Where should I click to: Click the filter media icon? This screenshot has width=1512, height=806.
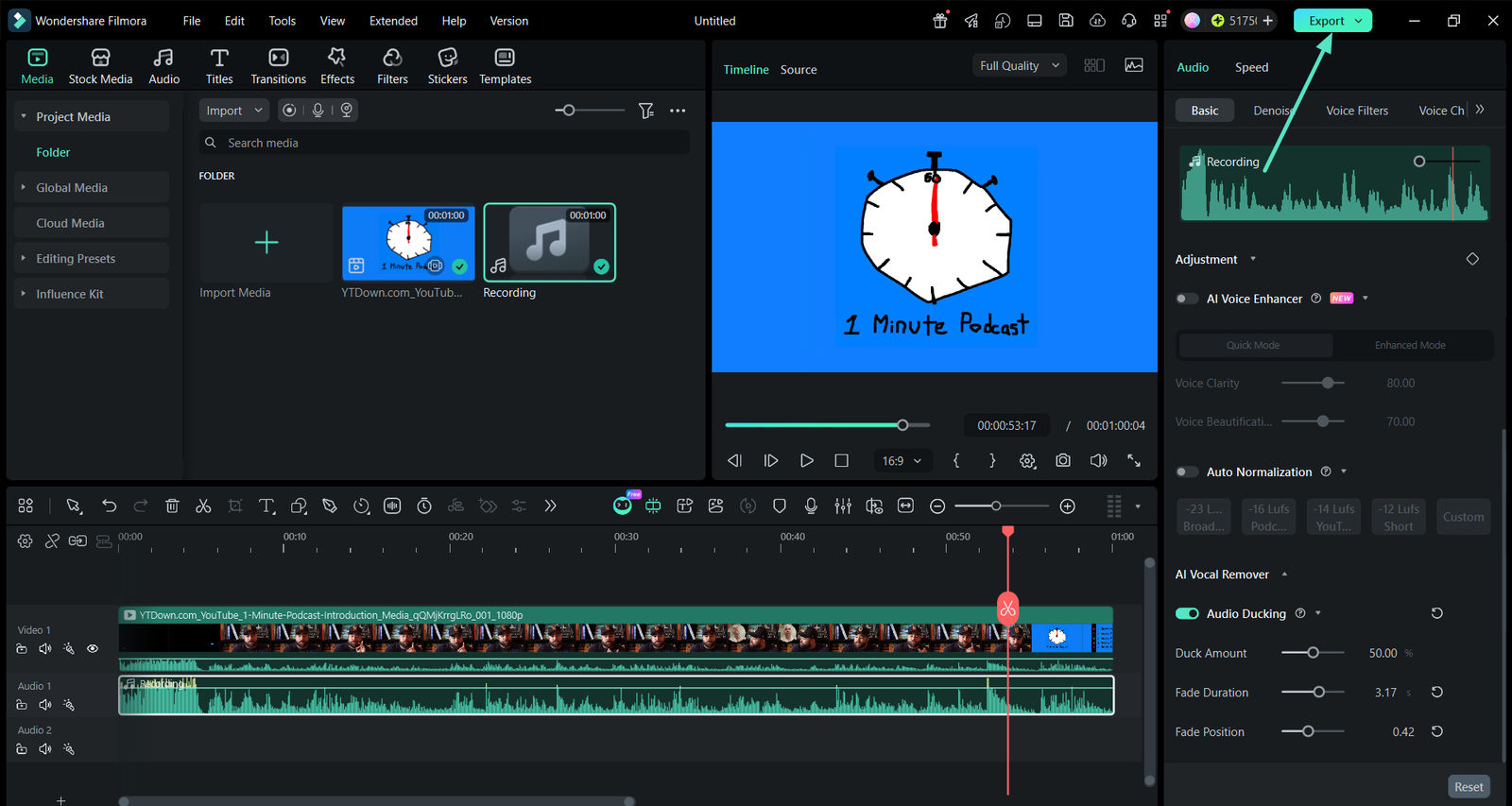point(646,111)
